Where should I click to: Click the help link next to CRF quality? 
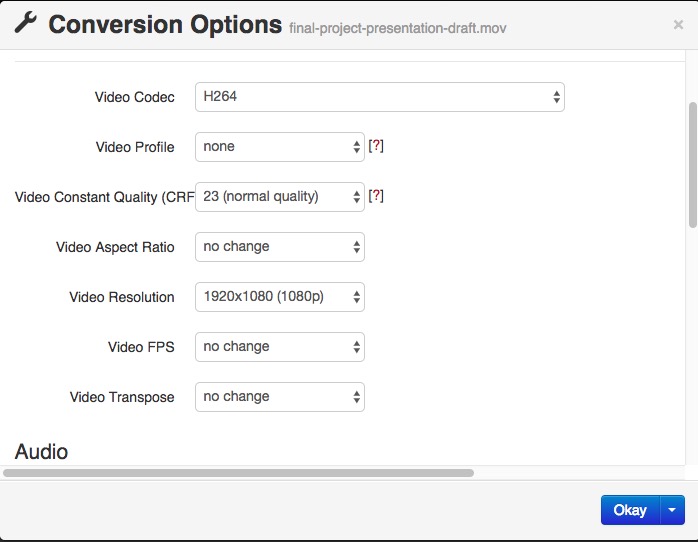pos(376,196)
